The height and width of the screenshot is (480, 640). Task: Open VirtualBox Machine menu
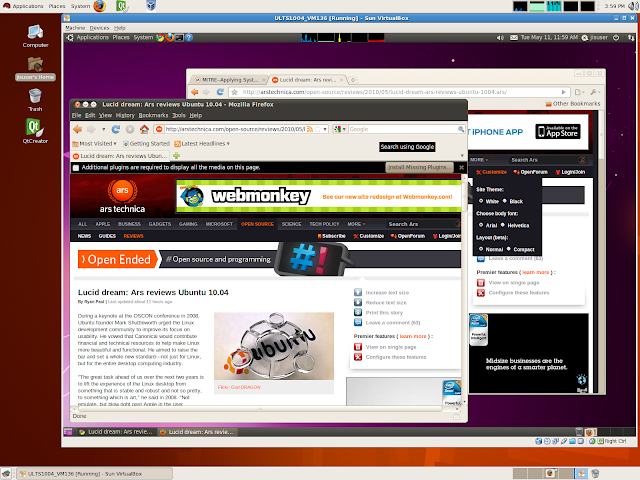(x=75, y=28)
